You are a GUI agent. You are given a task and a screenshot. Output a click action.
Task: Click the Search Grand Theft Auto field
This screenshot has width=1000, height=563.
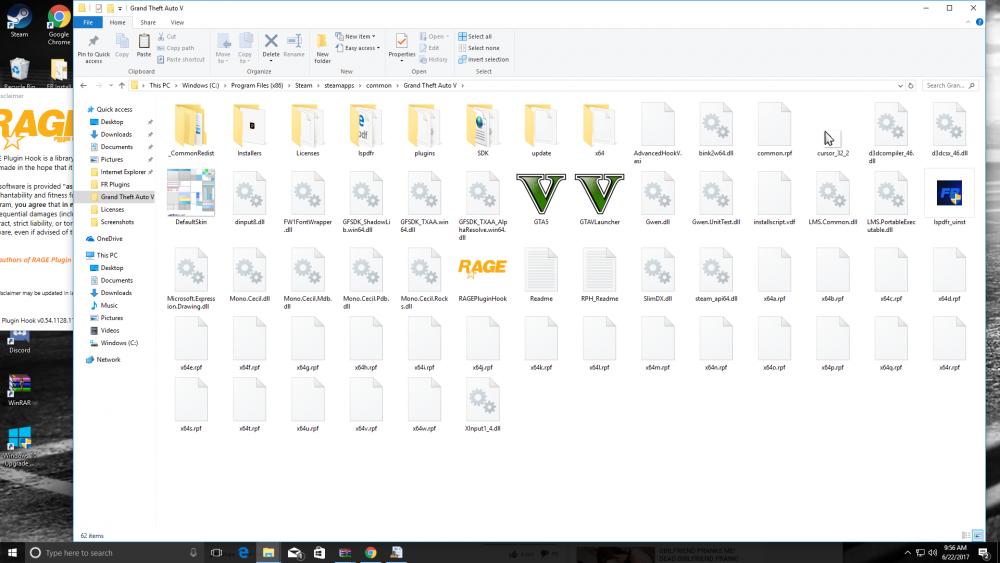pyautogui.click(x=950, y=85)
